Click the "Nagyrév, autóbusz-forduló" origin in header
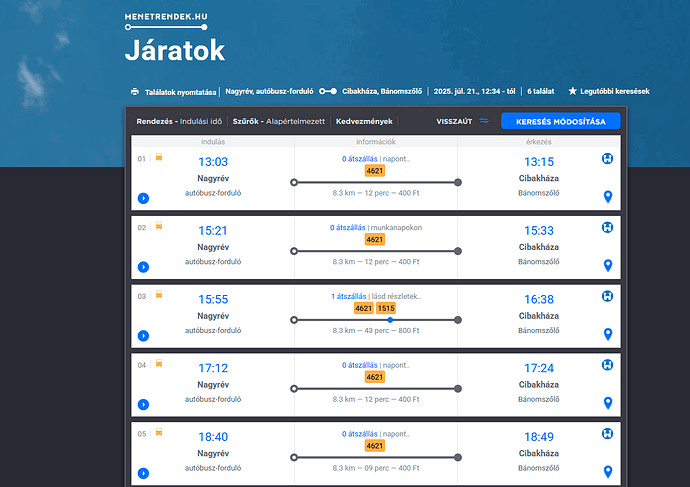The image size is (690, 487). click(x=269, y=91)
